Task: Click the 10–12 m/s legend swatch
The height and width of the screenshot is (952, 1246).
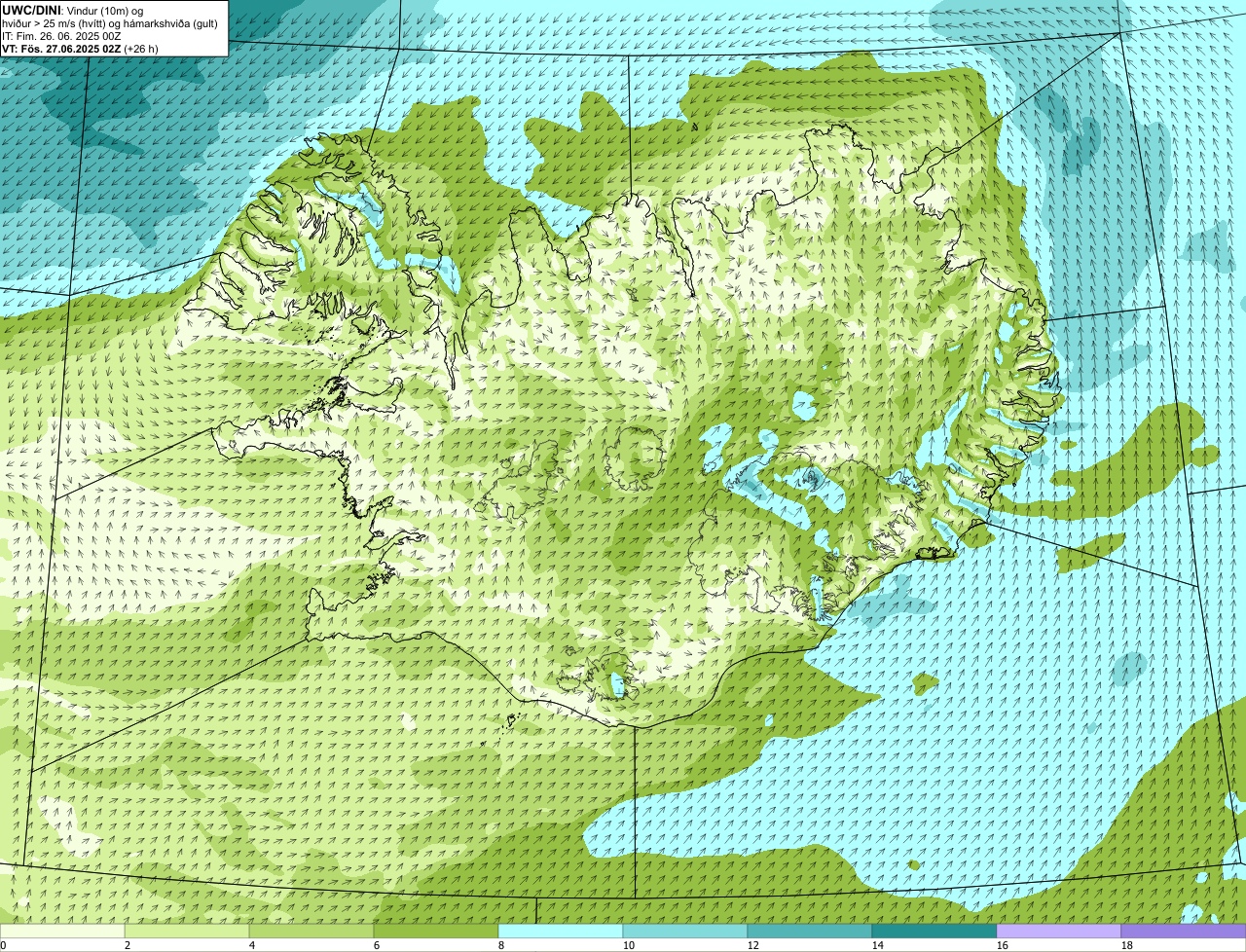Action: pyautogui.click(x=685, y=932)
